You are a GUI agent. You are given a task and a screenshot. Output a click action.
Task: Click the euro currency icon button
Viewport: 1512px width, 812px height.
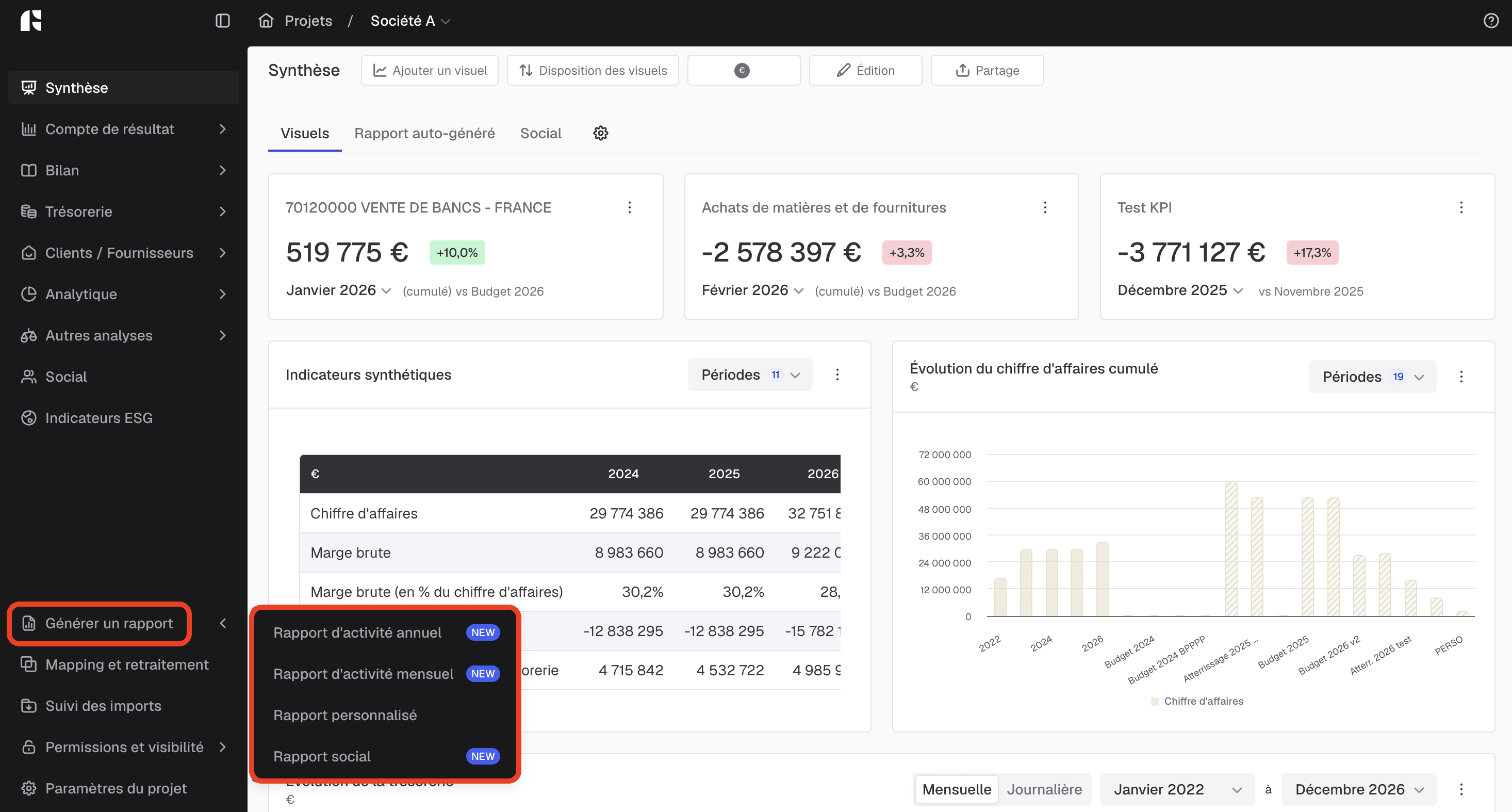click(743, 71)
